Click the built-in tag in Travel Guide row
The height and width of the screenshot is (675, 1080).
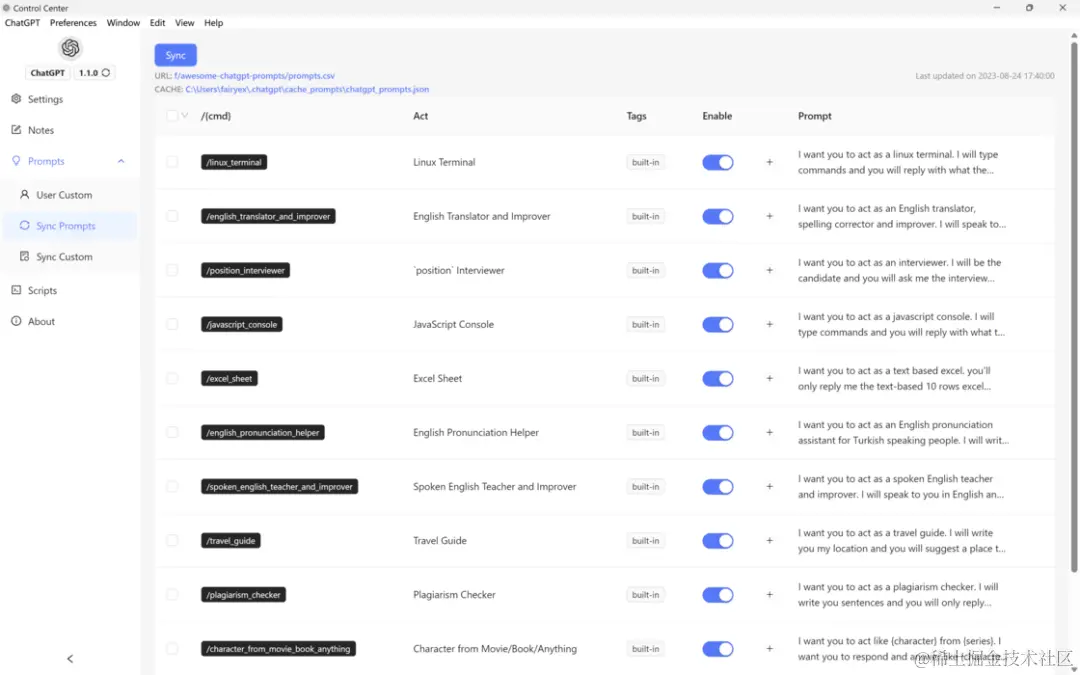point(645,541)
